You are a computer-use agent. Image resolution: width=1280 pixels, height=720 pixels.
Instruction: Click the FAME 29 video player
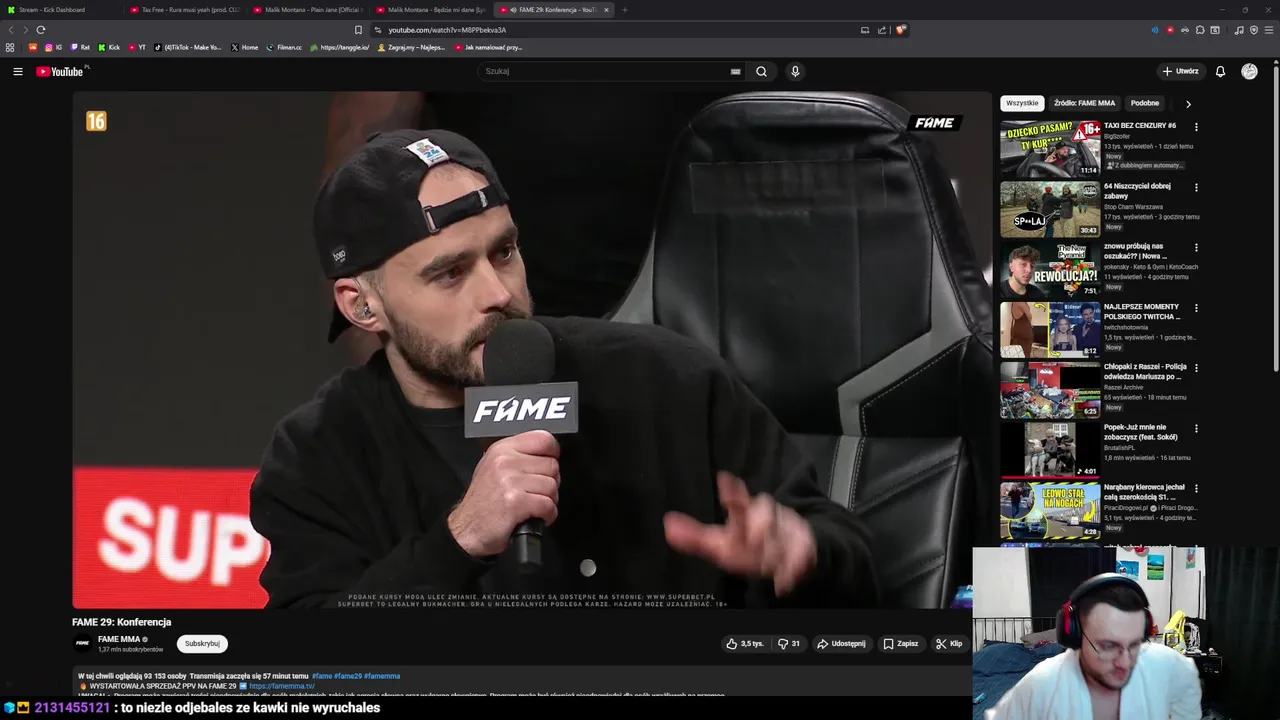click(531, 350)
